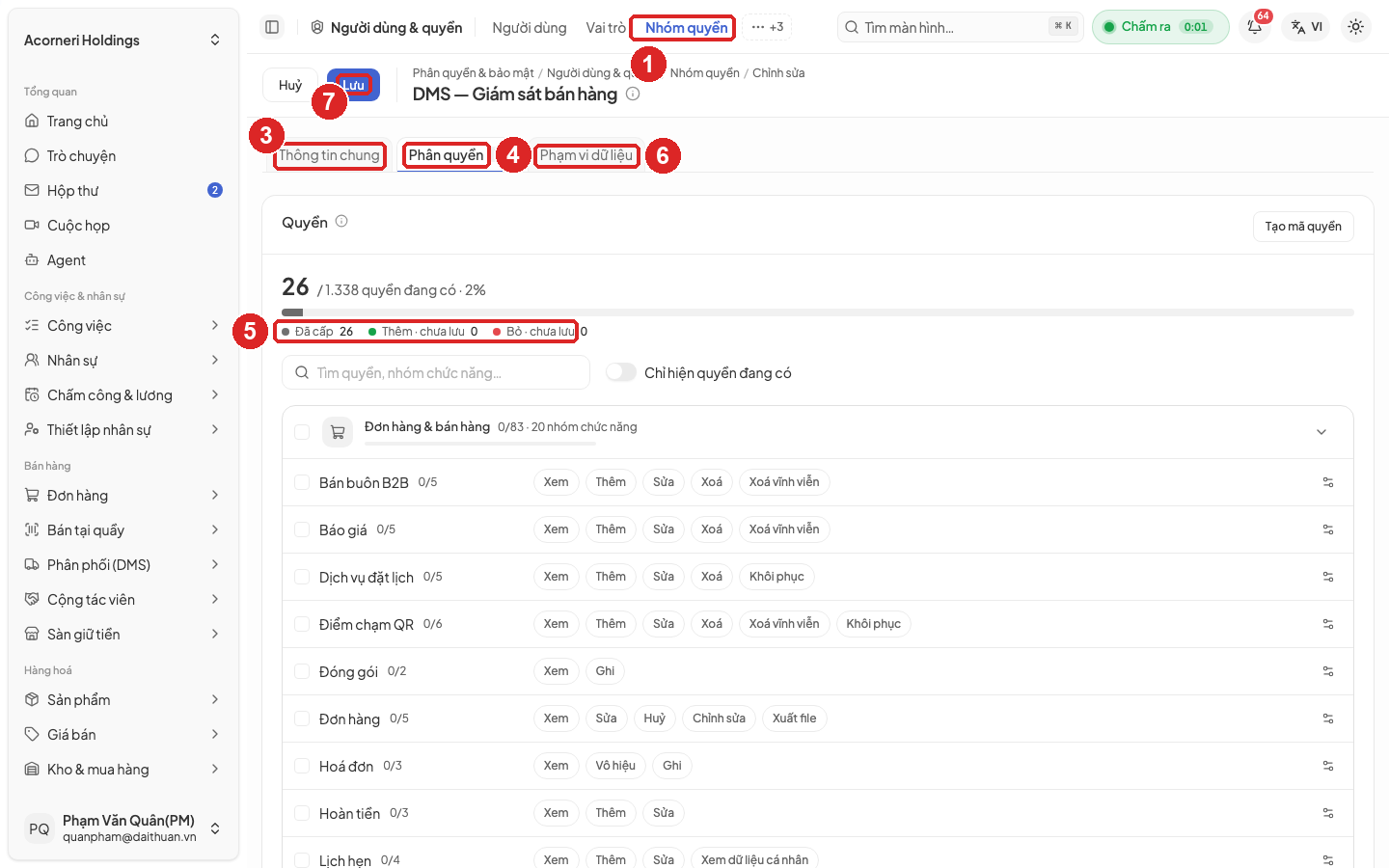This screenshot has height=868, width=1389.
Task: Open the Thông tin chung tab
Action: (329, 155)
